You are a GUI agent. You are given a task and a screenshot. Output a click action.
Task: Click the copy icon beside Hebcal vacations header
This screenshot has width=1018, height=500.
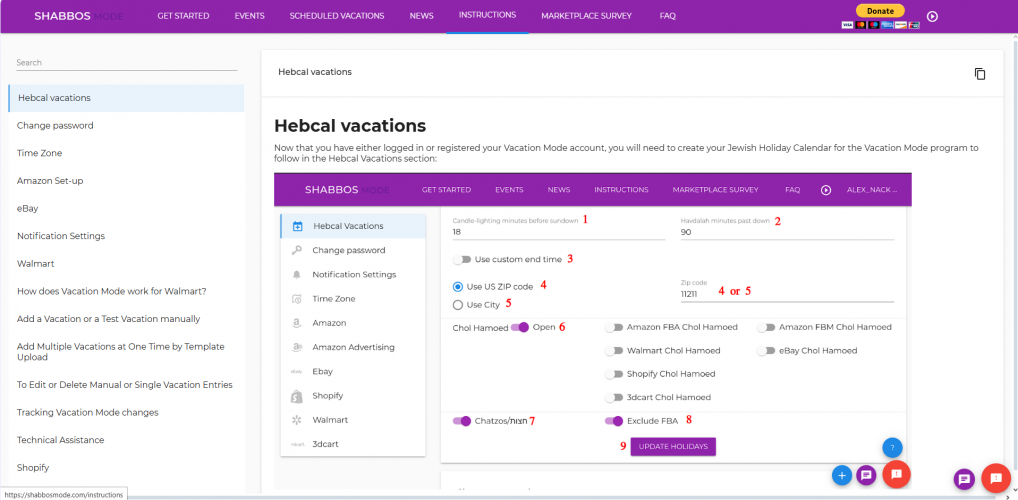tap(980, 73)
